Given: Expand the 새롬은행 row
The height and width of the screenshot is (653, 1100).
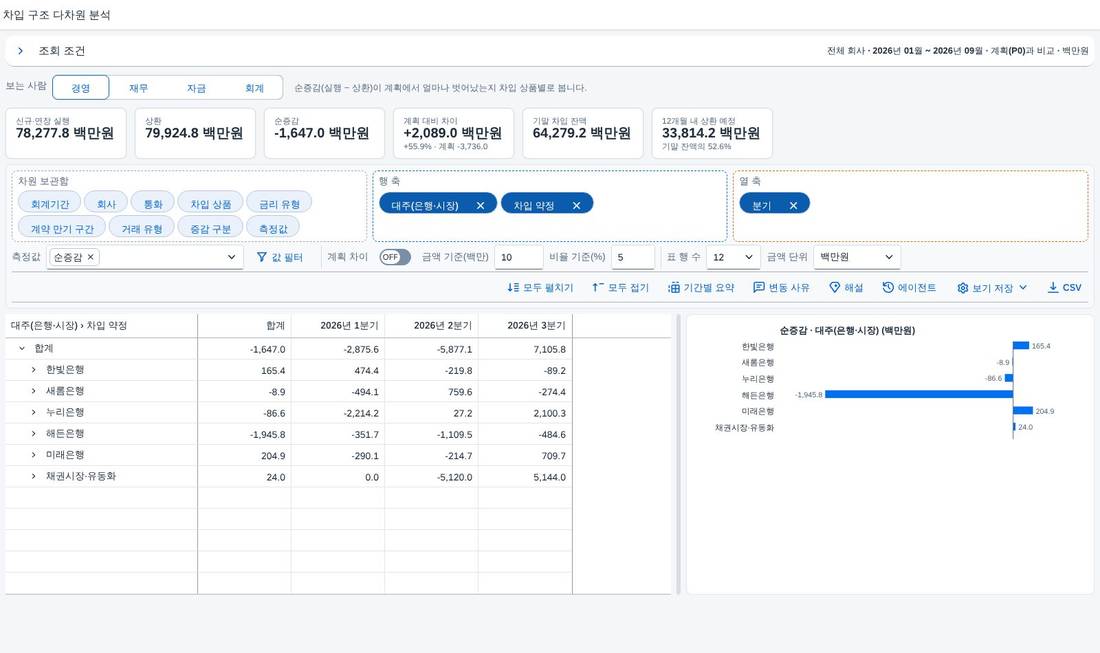Looking at the screenshot, I should point(33,391).
